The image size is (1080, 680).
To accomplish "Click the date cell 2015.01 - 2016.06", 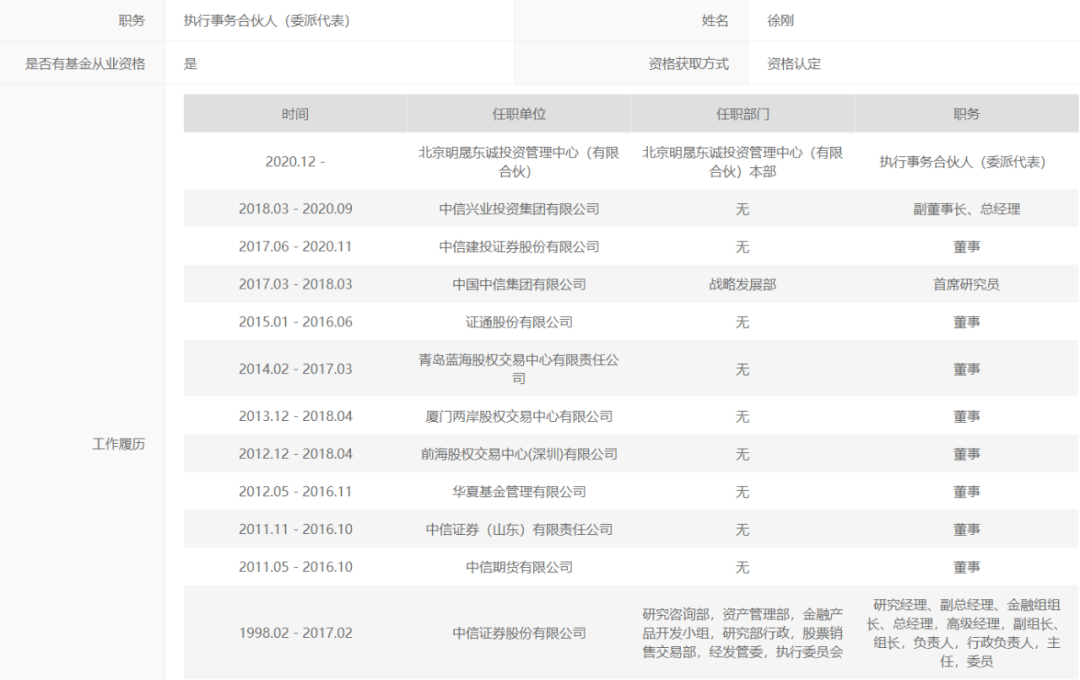I will [295, 322].
